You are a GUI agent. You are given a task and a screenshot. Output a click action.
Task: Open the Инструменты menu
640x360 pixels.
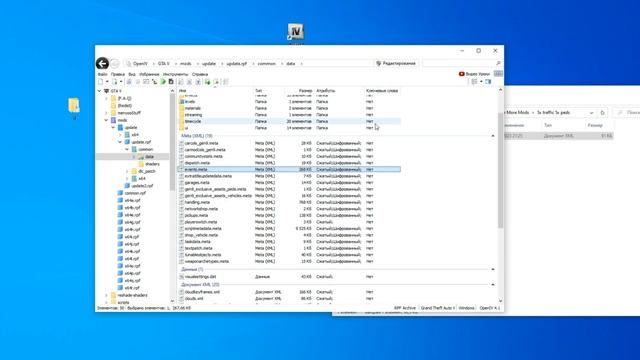pos(176,74)
